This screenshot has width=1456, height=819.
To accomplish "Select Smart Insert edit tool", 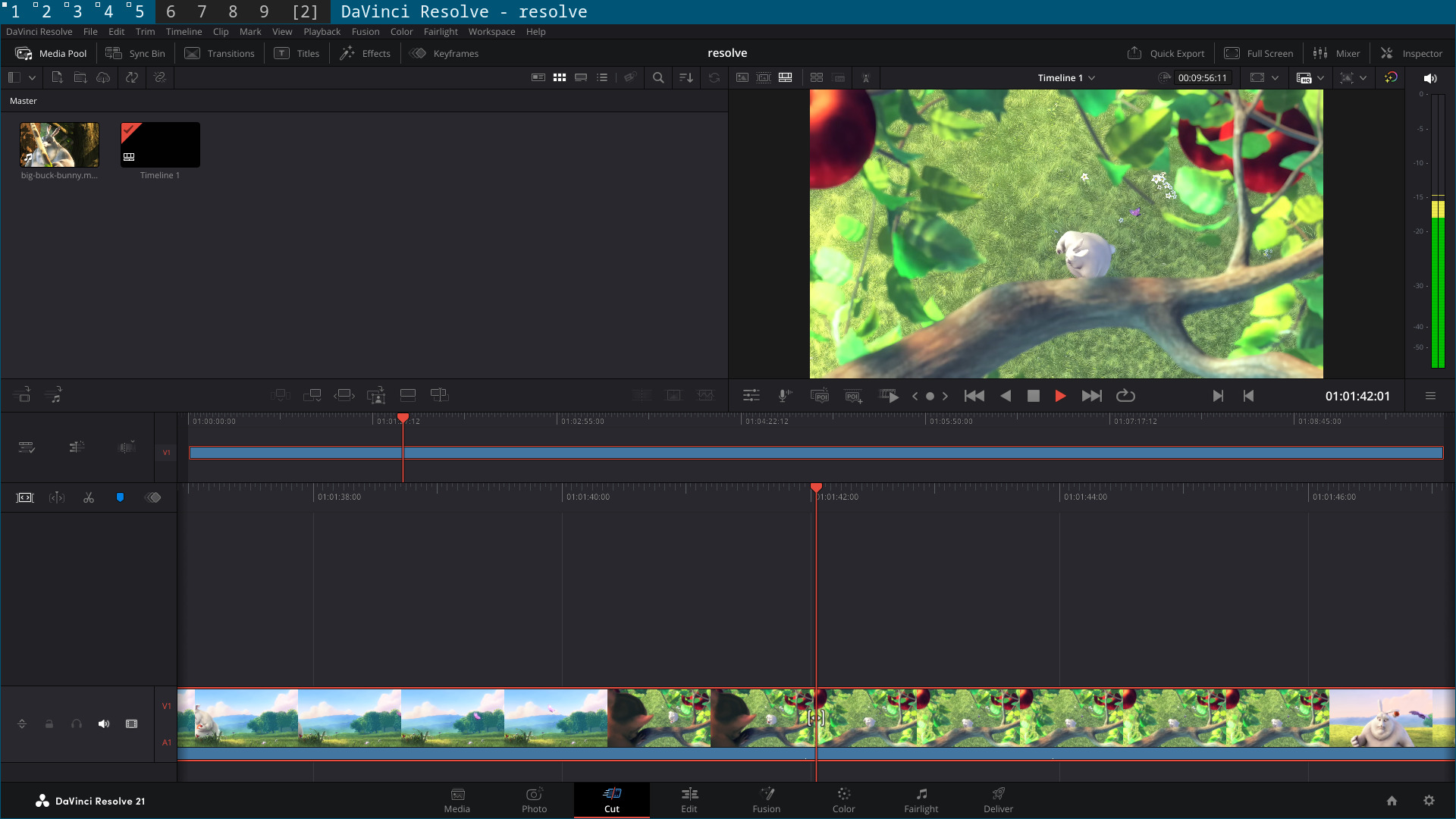I will pos(281,395).
